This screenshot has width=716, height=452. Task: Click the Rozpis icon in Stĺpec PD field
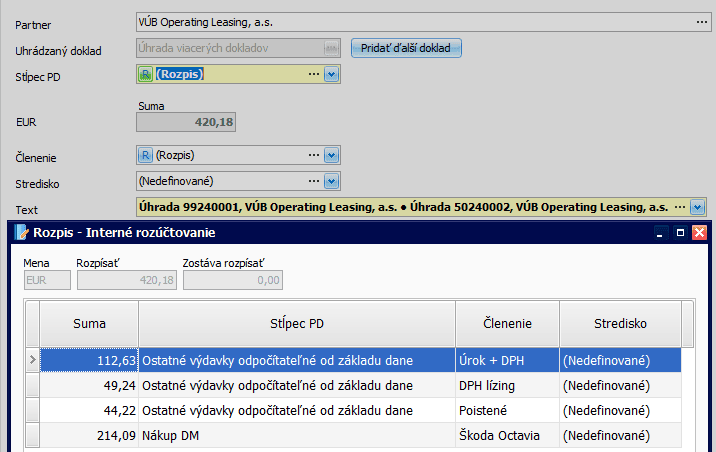coord(145,74)
